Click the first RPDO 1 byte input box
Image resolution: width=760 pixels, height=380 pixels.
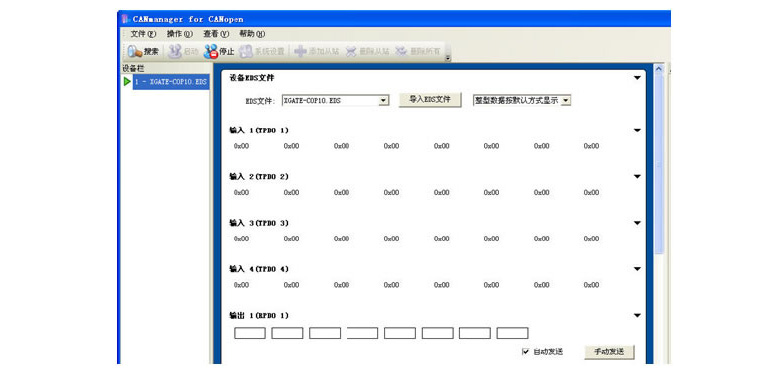(x=250, y=333)
